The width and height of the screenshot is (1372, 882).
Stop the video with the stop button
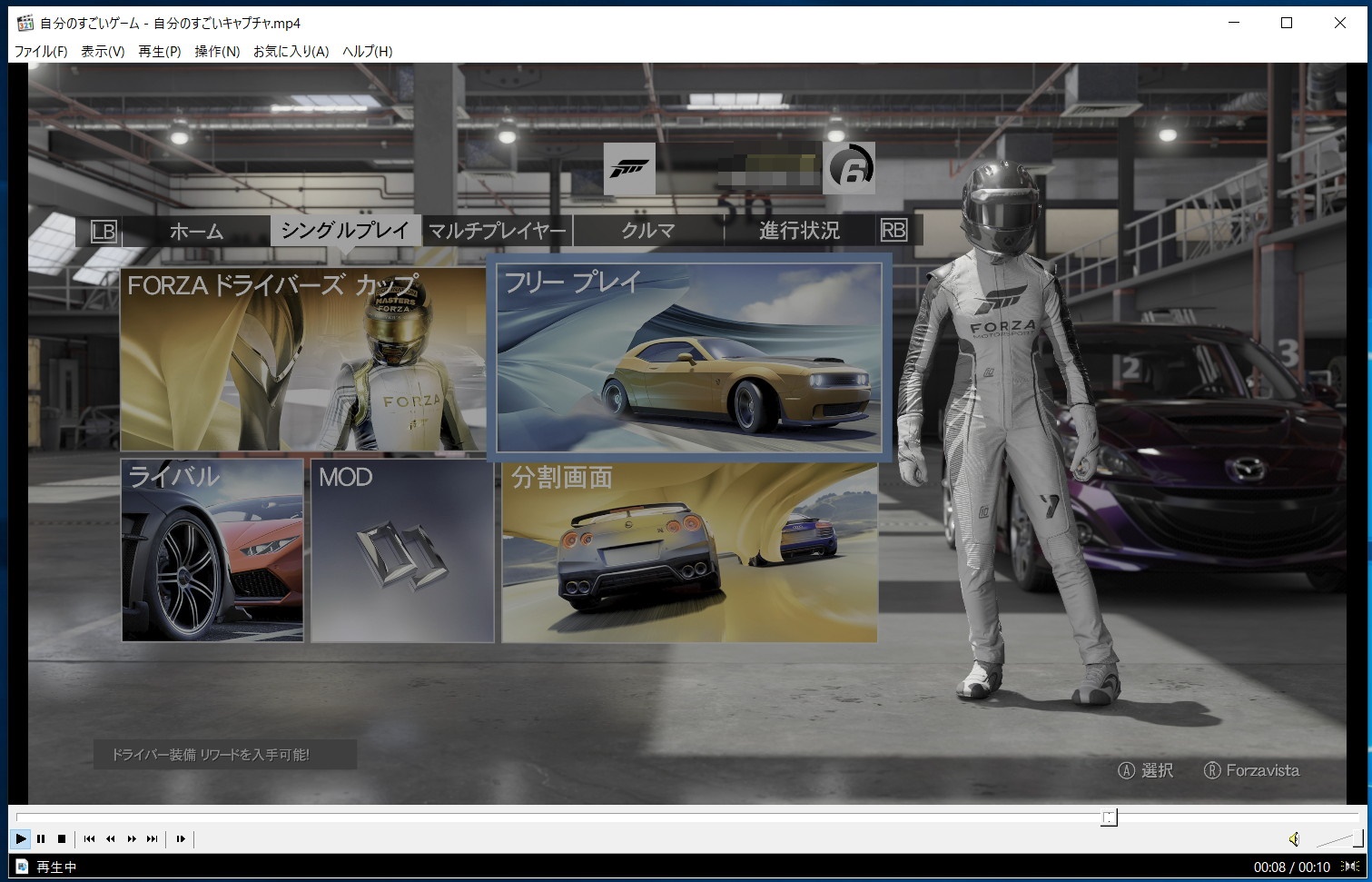point(62,838)
